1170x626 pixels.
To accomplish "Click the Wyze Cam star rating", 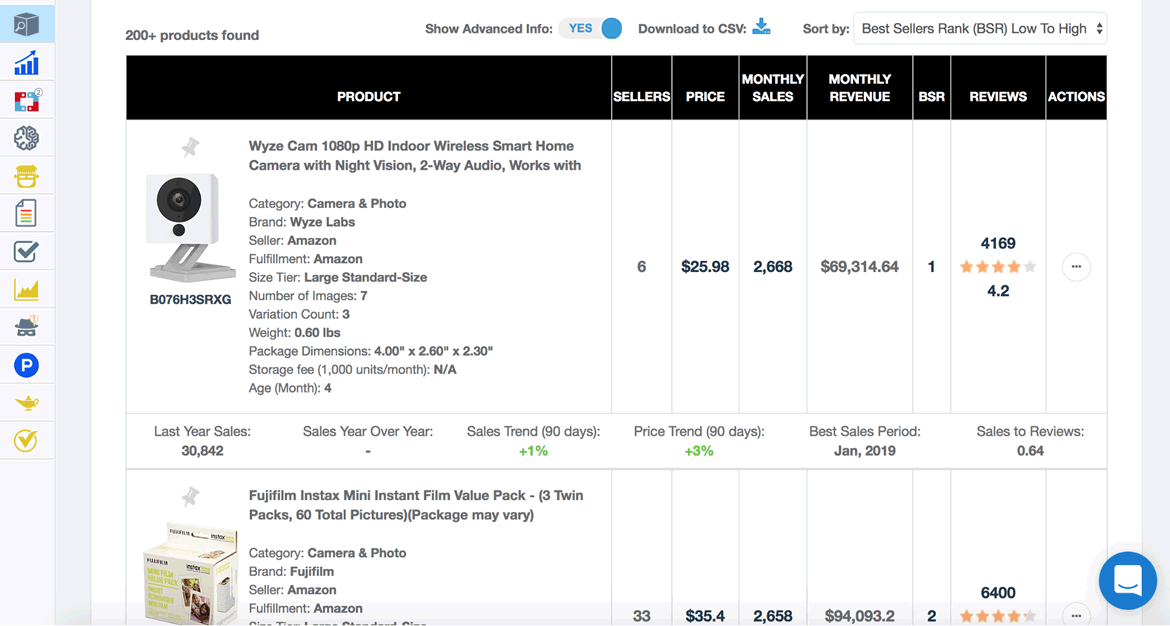I will (x=998, y=266).
